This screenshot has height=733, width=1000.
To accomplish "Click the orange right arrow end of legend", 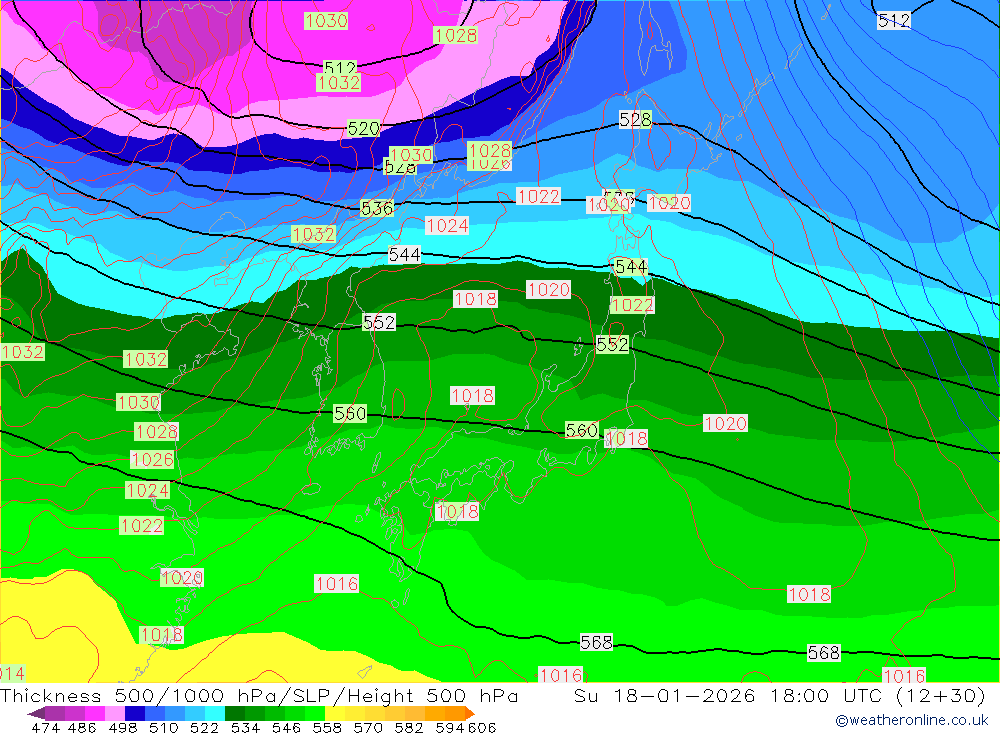I will coord(469,713).
